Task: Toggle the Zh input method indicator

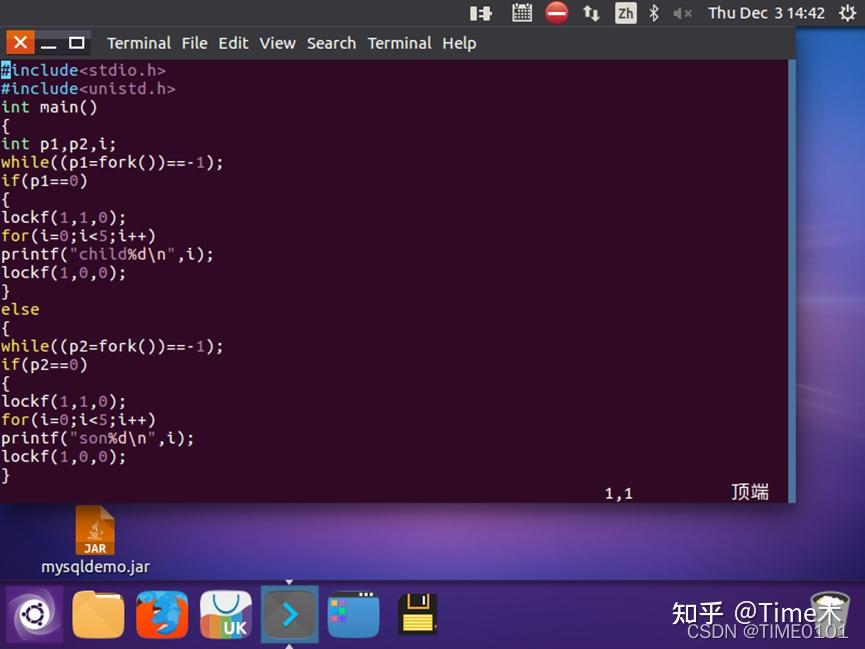Action: click(x=628, y=13)
